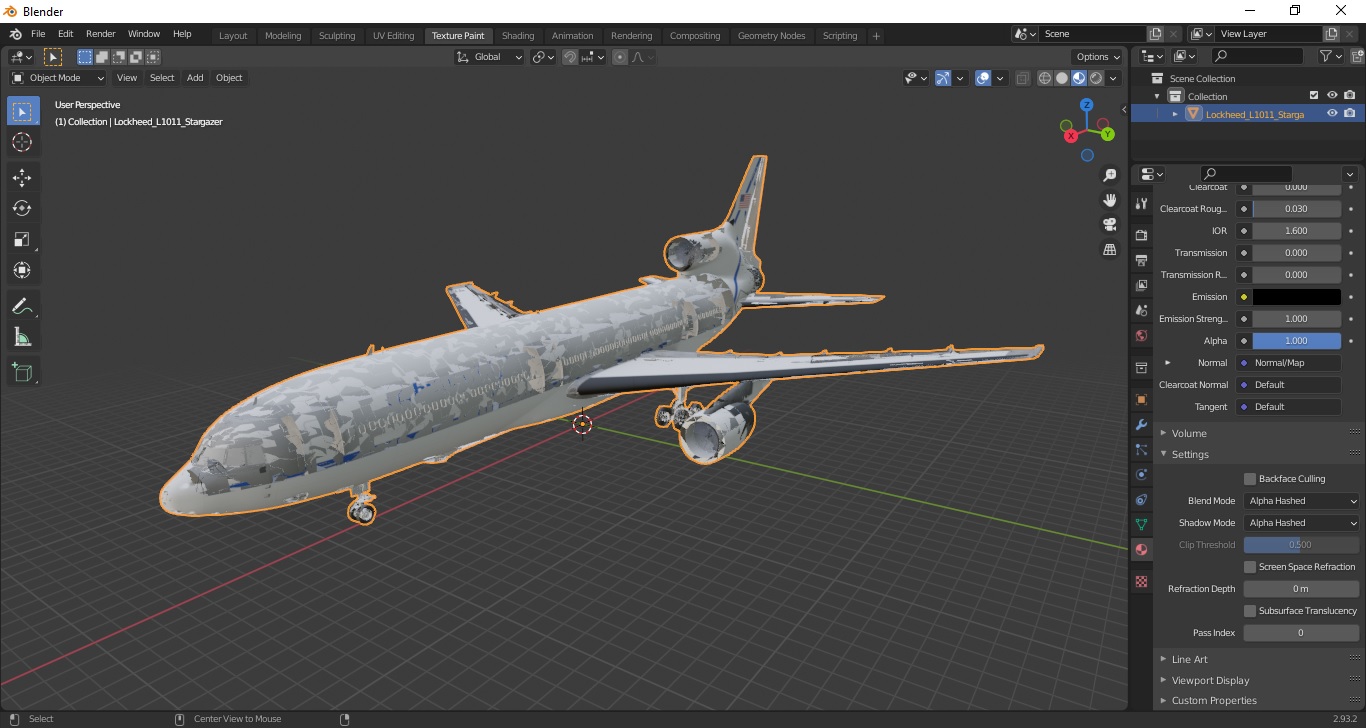The height and width of the screenshot is (728, 1366).
Task: Switch to rendered viewport shading
Action: (1096, 78)
